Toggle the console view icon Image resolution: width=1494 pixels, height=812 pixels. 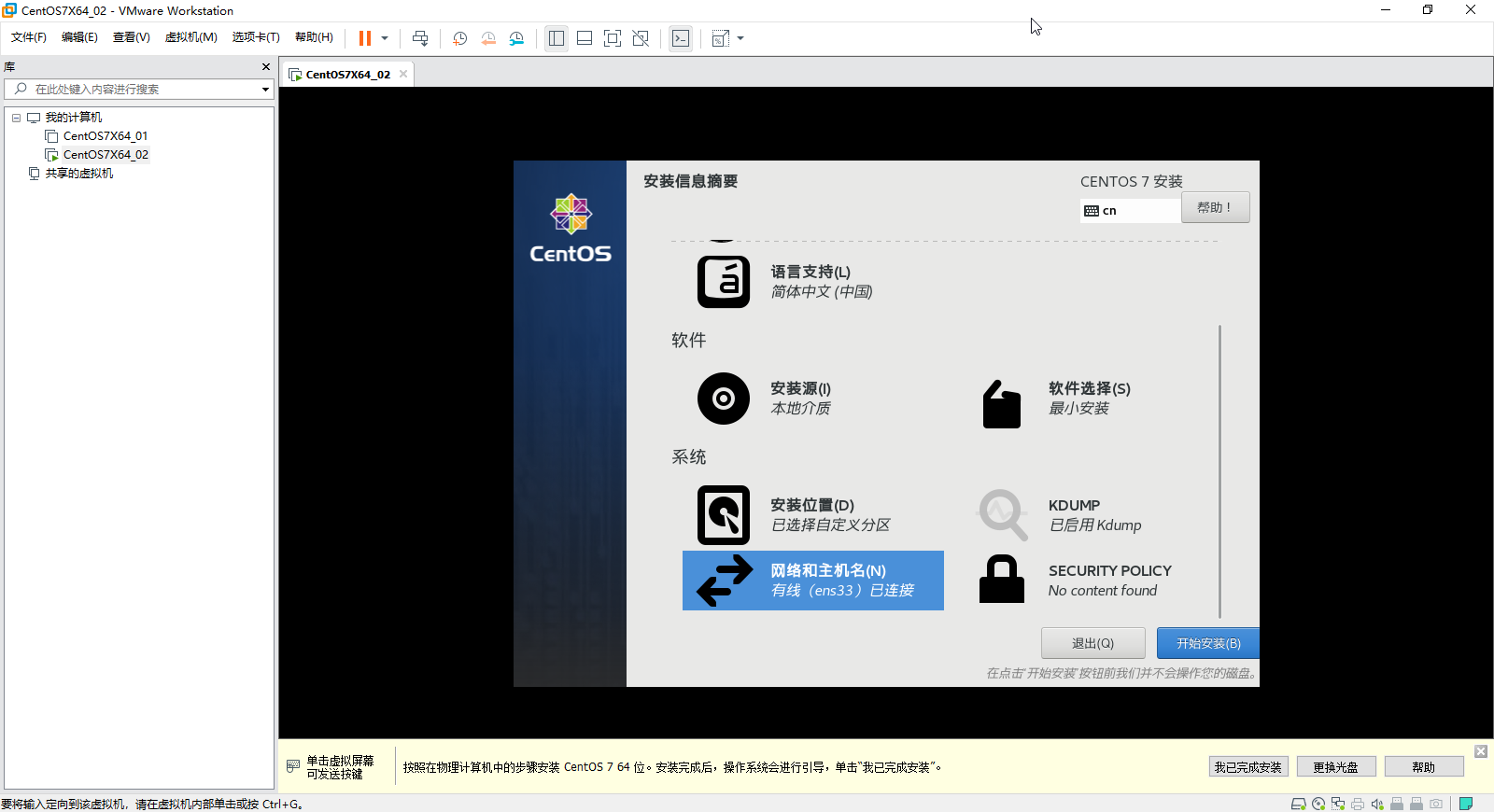point(681,38)
